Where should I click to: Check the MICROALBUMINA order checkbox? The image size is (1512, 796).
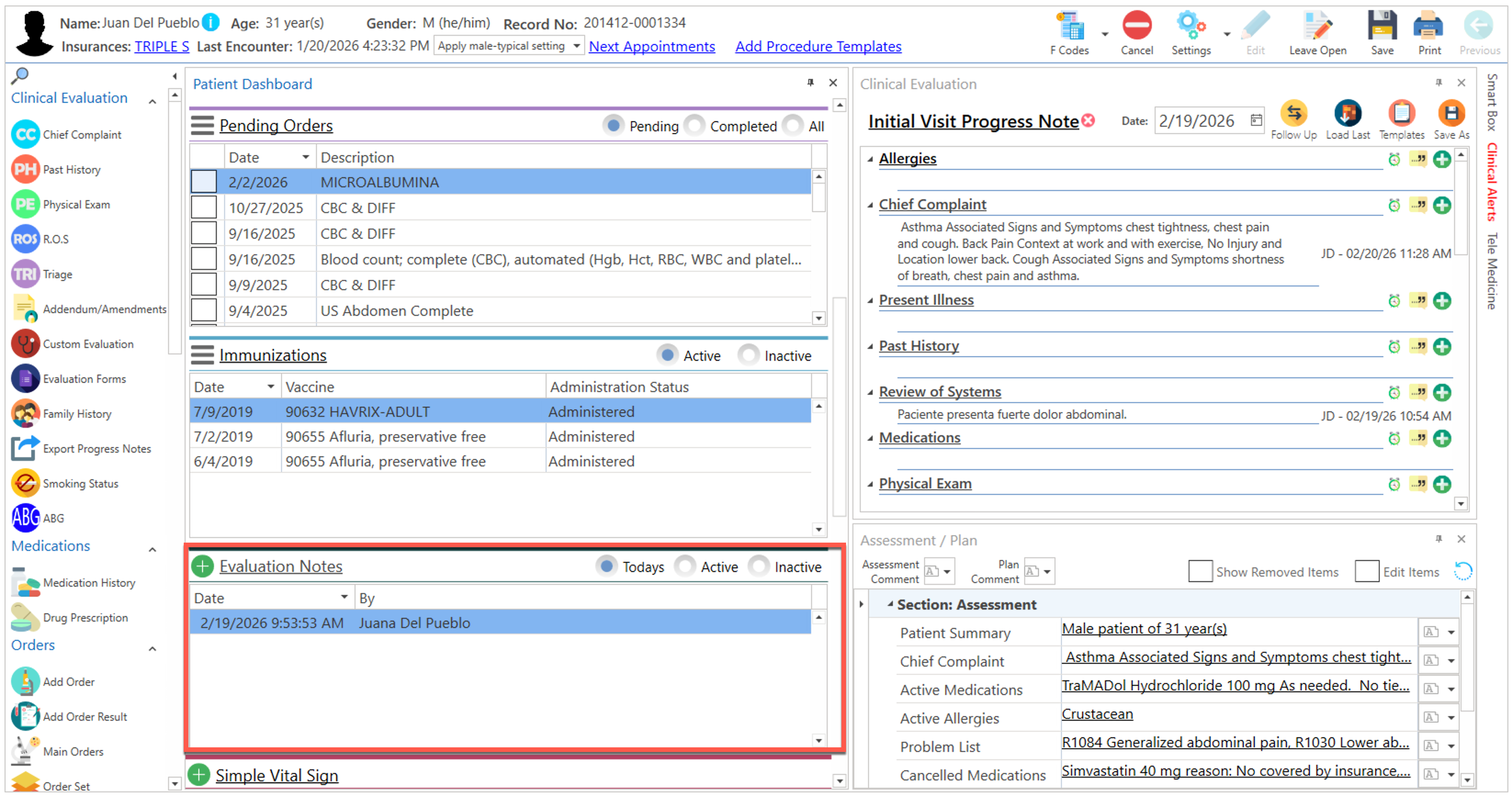pos(203,182)
